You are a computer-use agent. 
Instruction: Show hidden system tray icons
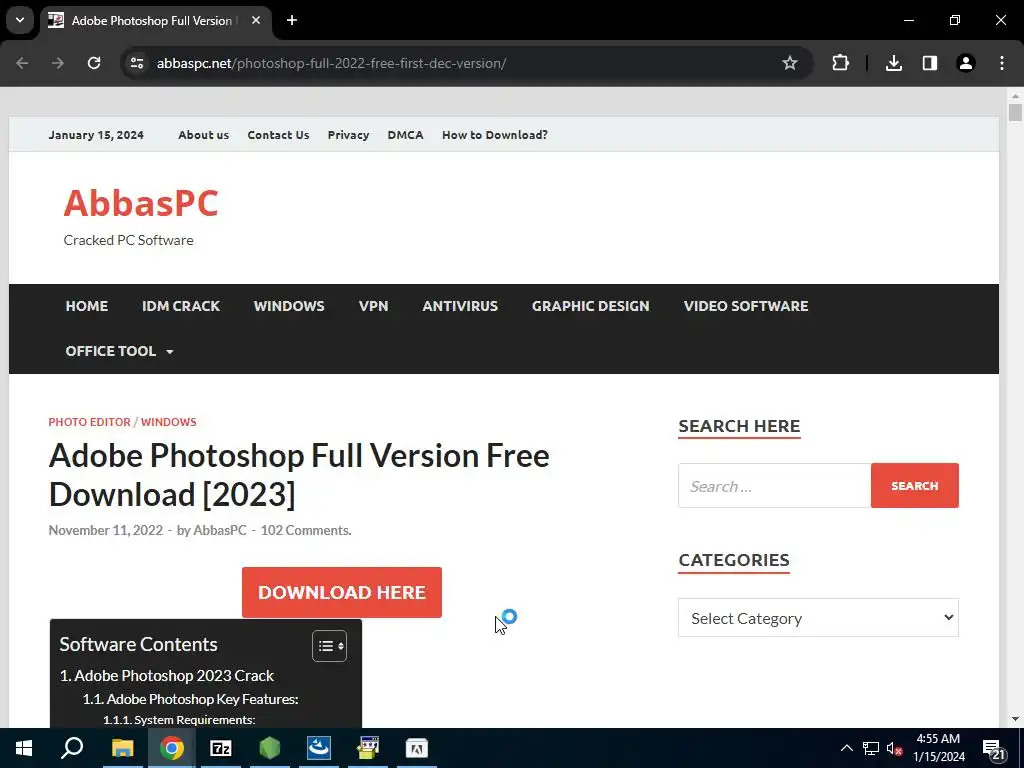(846, 748)
